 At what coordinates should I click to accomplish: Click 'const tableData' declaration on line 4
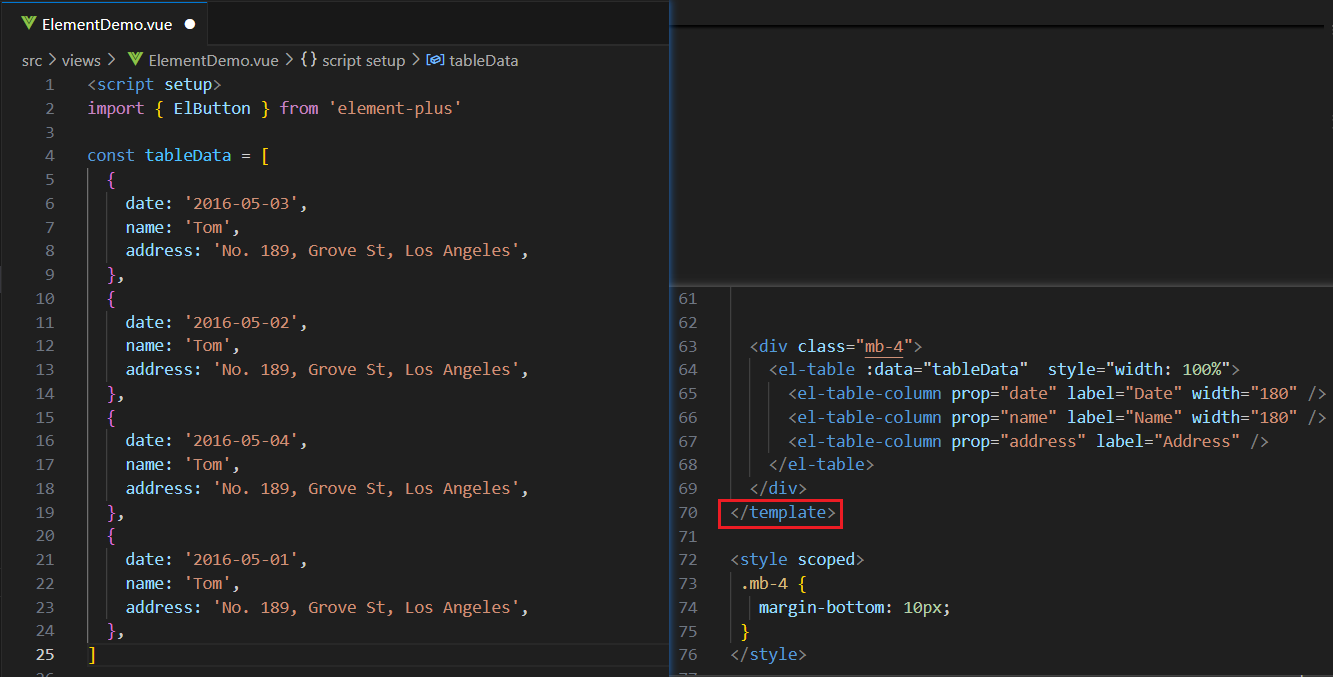click(159, 156)
